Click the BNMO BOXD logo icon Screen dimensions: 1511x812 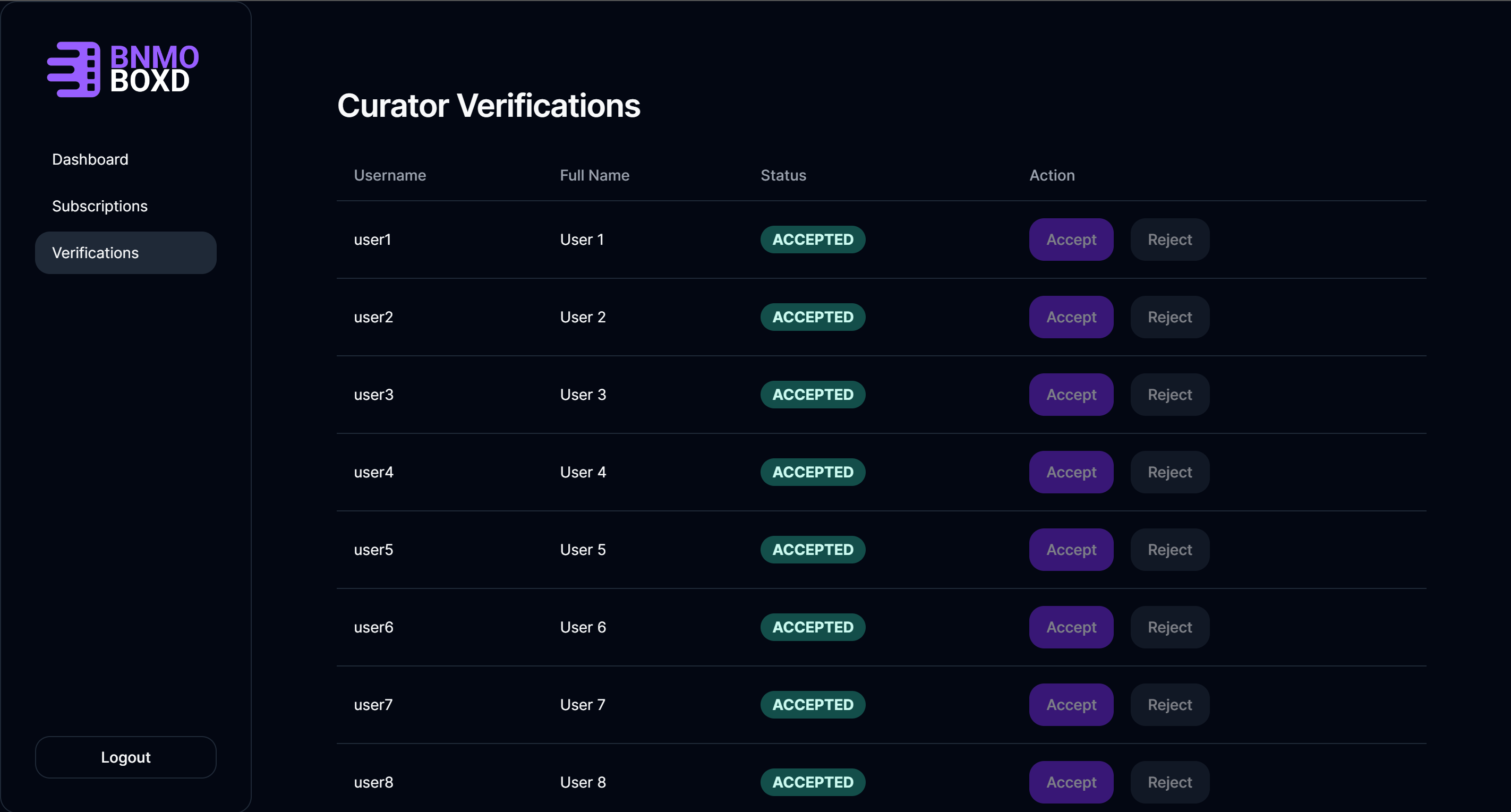[x=74, y=69]
